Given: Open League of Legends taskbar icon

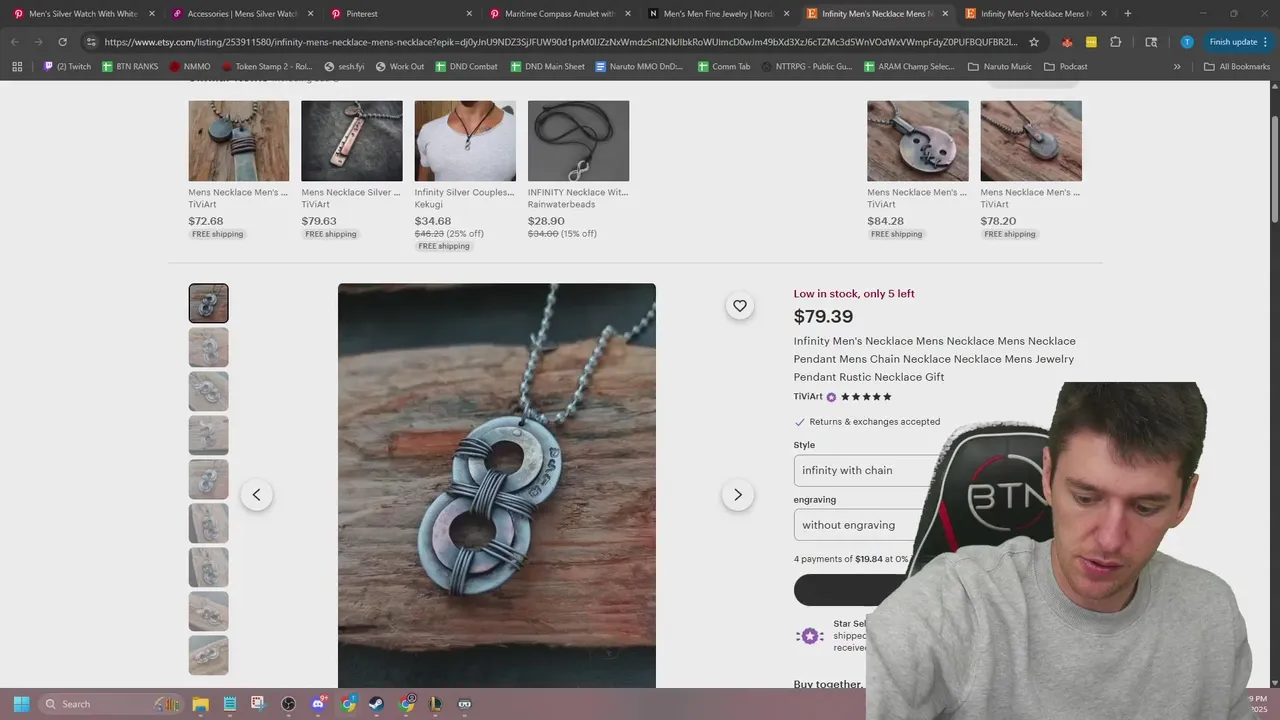Looking at the screenshot, I should [x=435, y=704].
